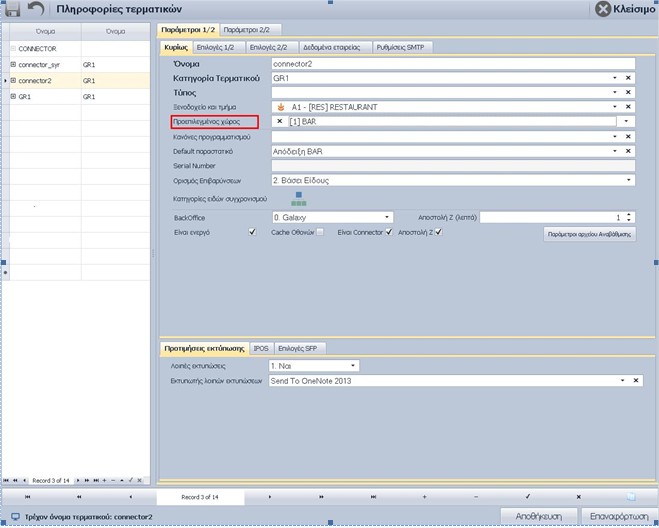Expand the connector_syr tree row
This screenshot has height=528, width=659.
13,64
